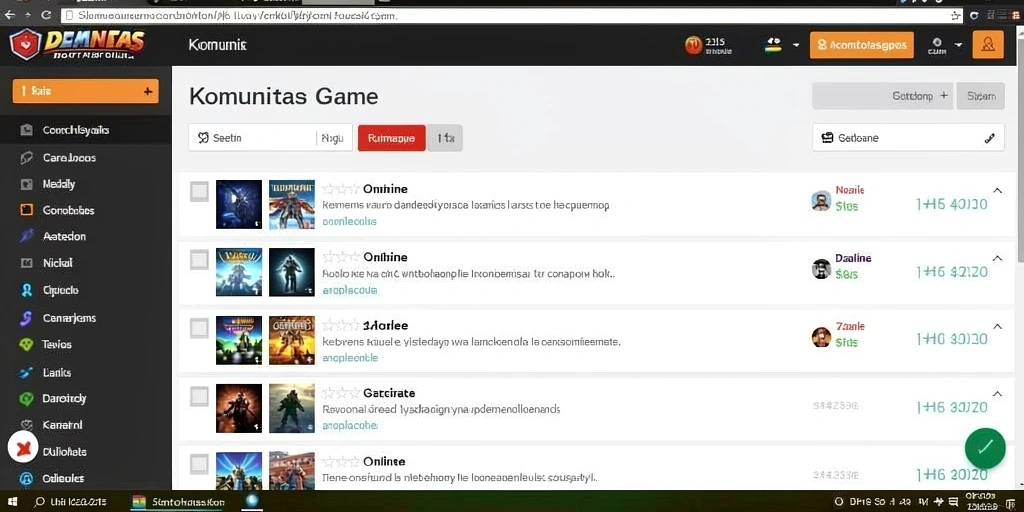The image size is (1024, 512).
Task: Collapse the Nosile row chevron
Action: 997,190
